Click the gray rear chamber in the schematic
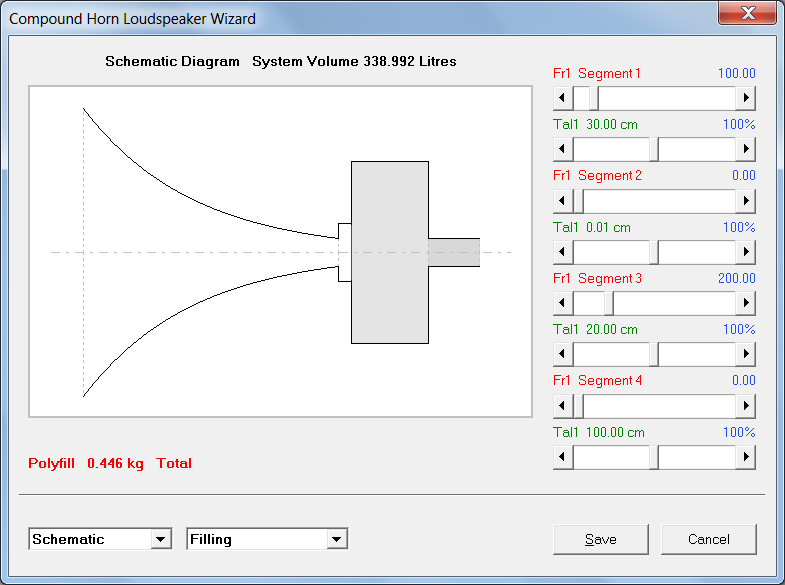Viewport: 785px width, 585px height. [x=390, y=252]
